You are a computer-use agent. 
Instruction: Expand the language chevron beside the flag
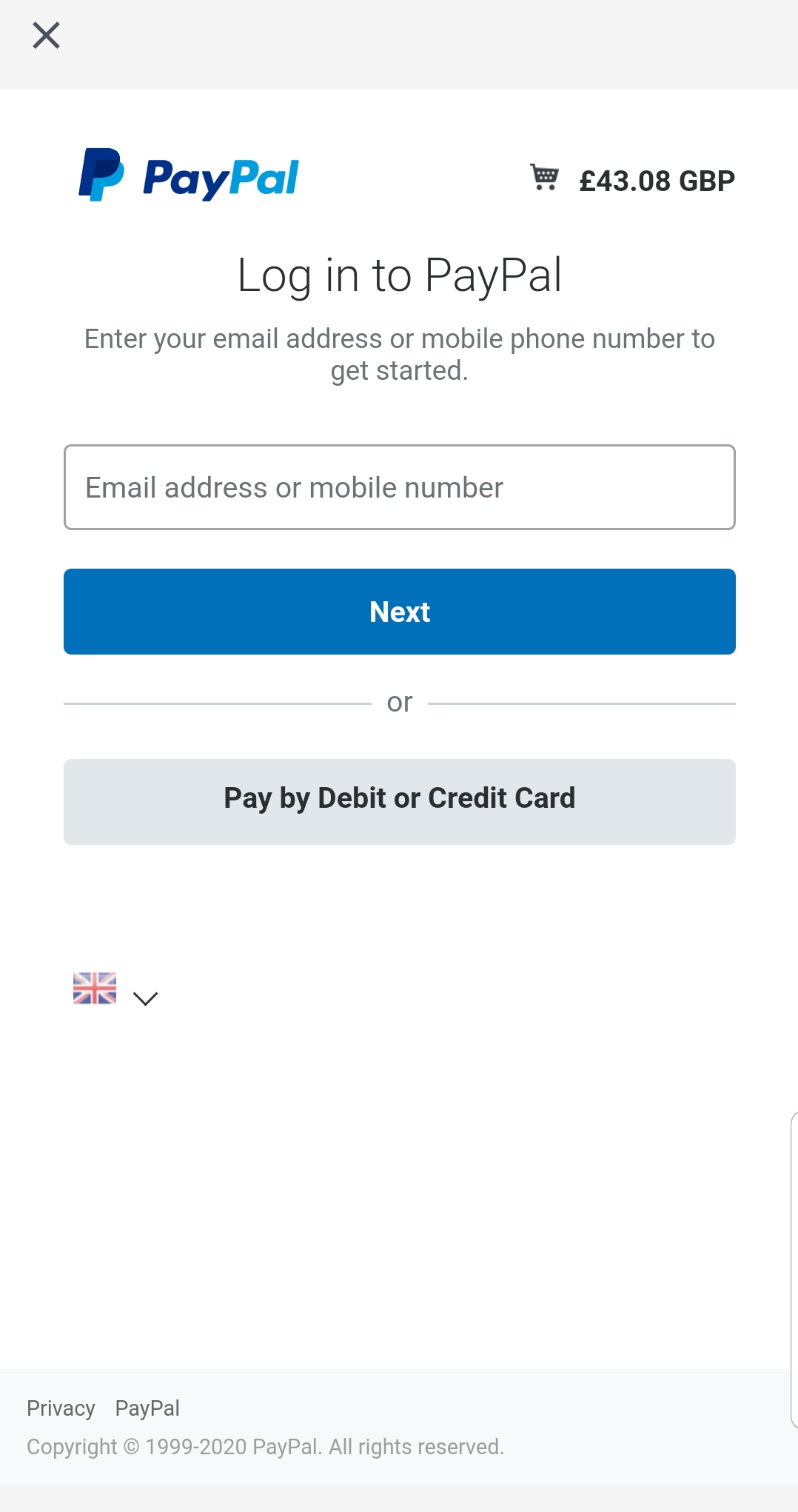click(145, 998)
